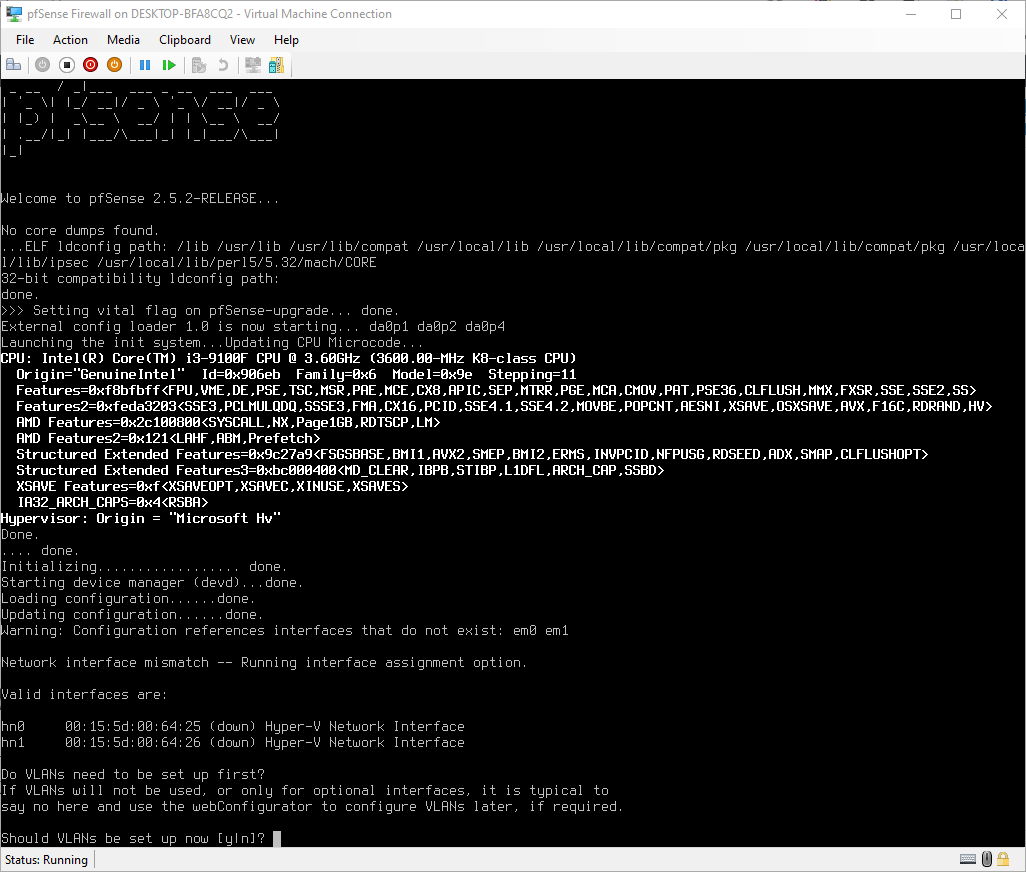Viewport: 1026px width, 872px height.
Task: Send Ctrl+Alt+Delete using the keyboard keys icon
Action: click(14, 65)
